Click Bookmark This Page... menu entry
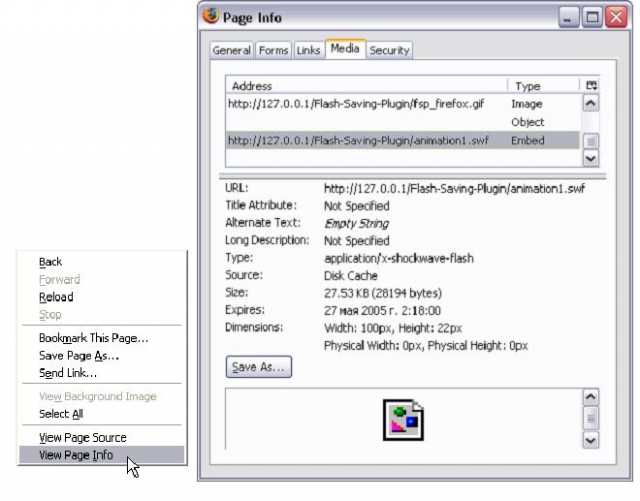This screenshot has height=501, width=640. tap(93, 338)
